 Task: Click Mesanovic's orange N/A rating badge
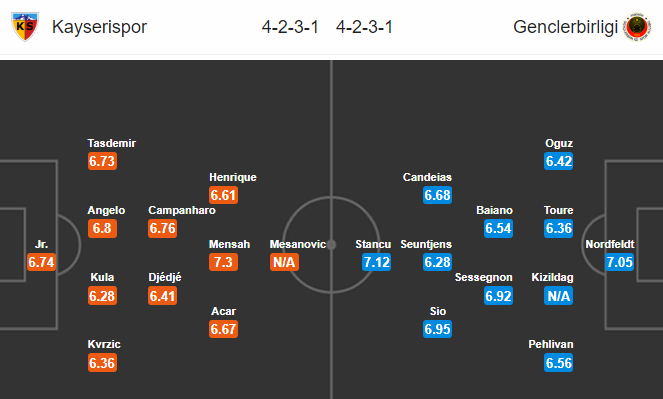(x=284, y=262)
